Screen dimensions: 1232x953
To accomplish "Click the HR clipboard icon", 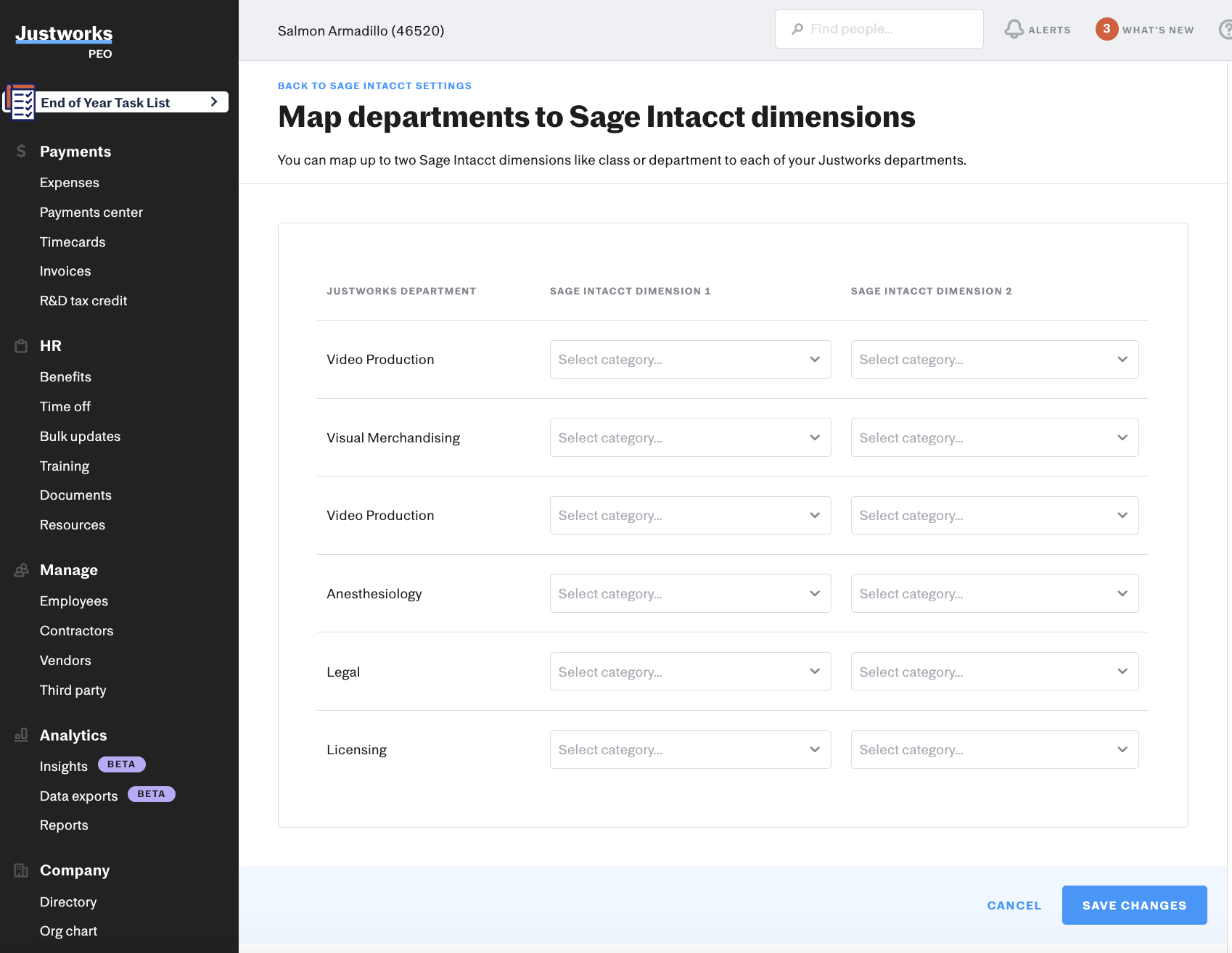I will 21,346.
